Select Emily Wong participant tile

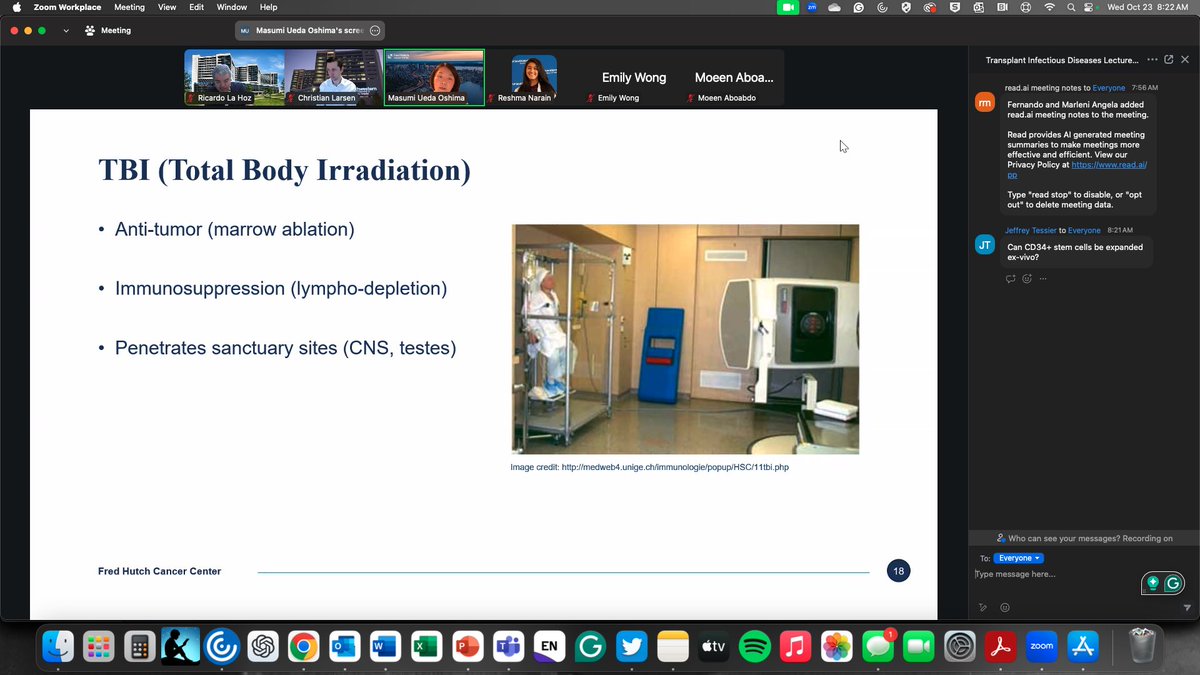click(634, 77)
